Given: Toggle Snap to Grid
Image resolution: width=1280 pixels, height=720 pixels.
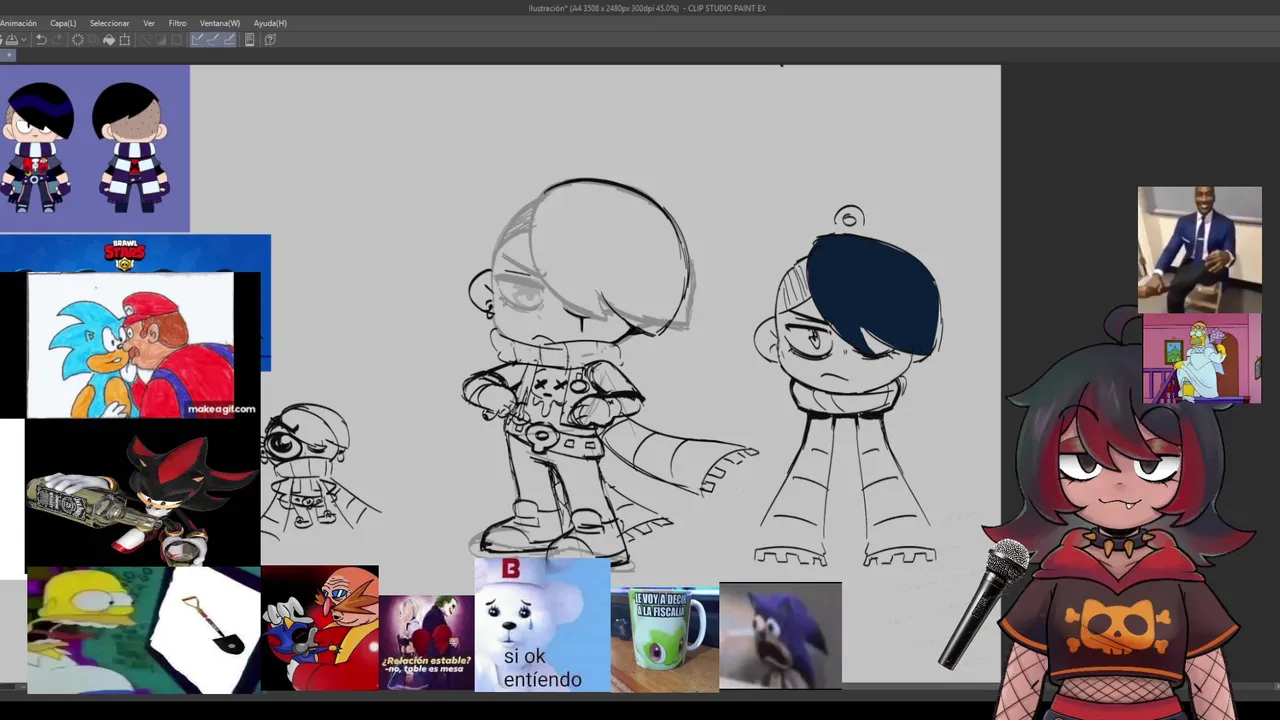Looking at the screenshot, I should (x=229, y=40).
